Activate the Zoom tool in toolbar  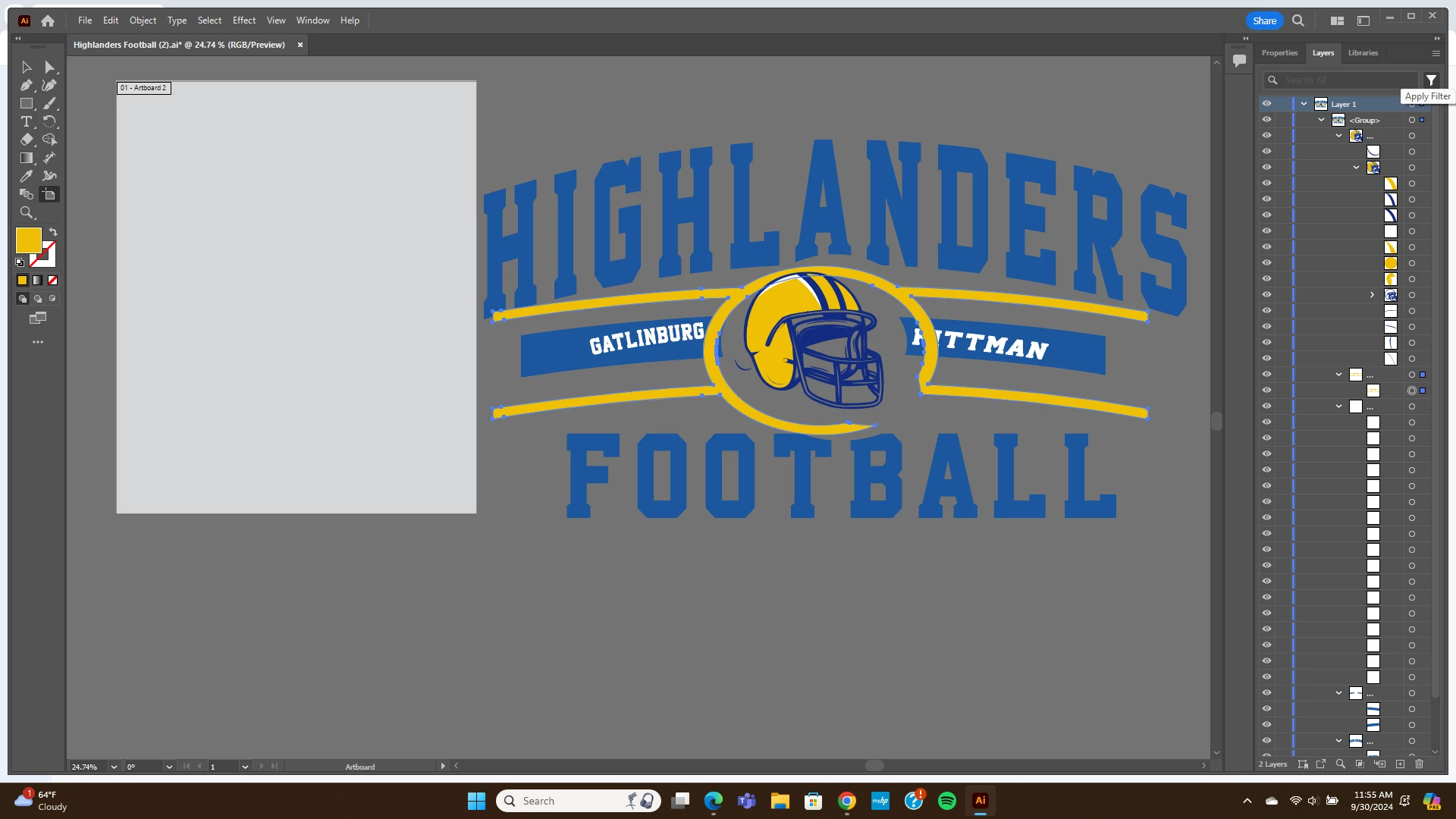tap(27, 213)
